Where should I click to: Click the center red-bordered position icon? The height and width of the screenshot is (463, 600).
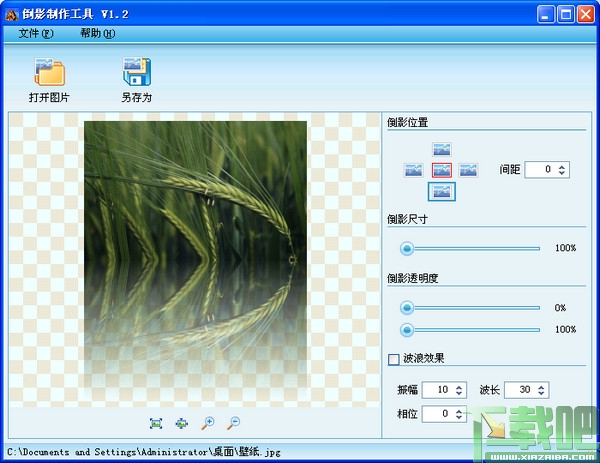coord(442,170)
